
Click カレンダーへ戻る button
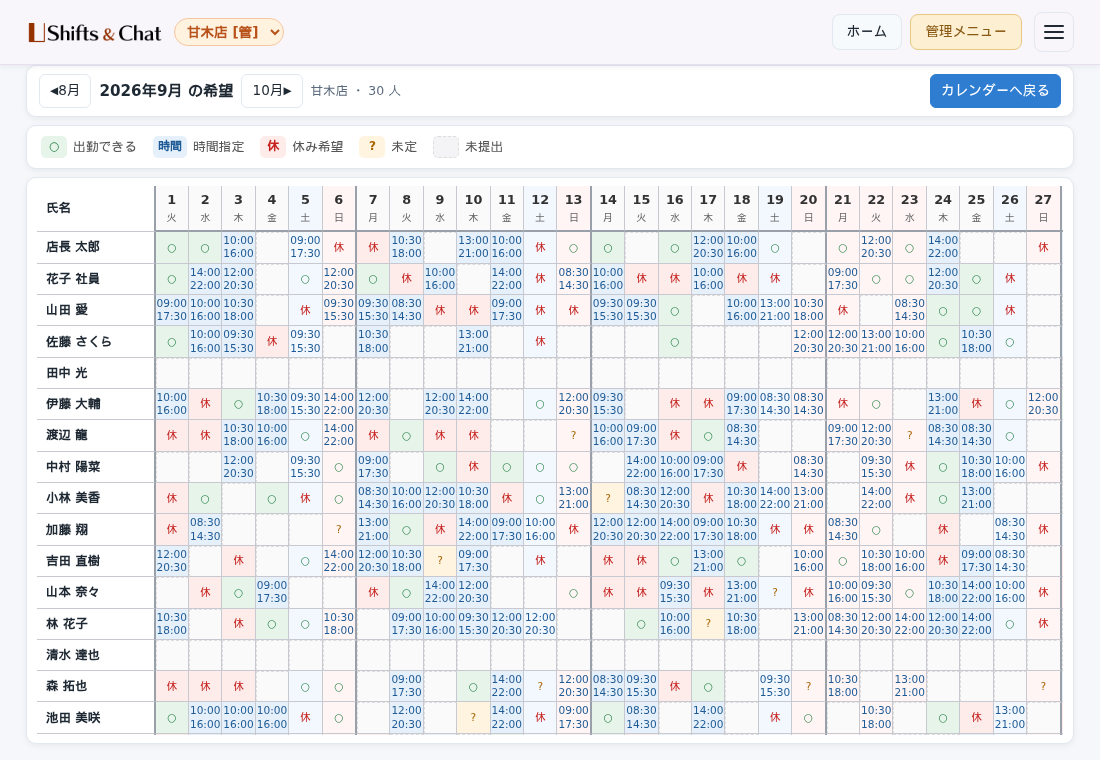point(995,91)
